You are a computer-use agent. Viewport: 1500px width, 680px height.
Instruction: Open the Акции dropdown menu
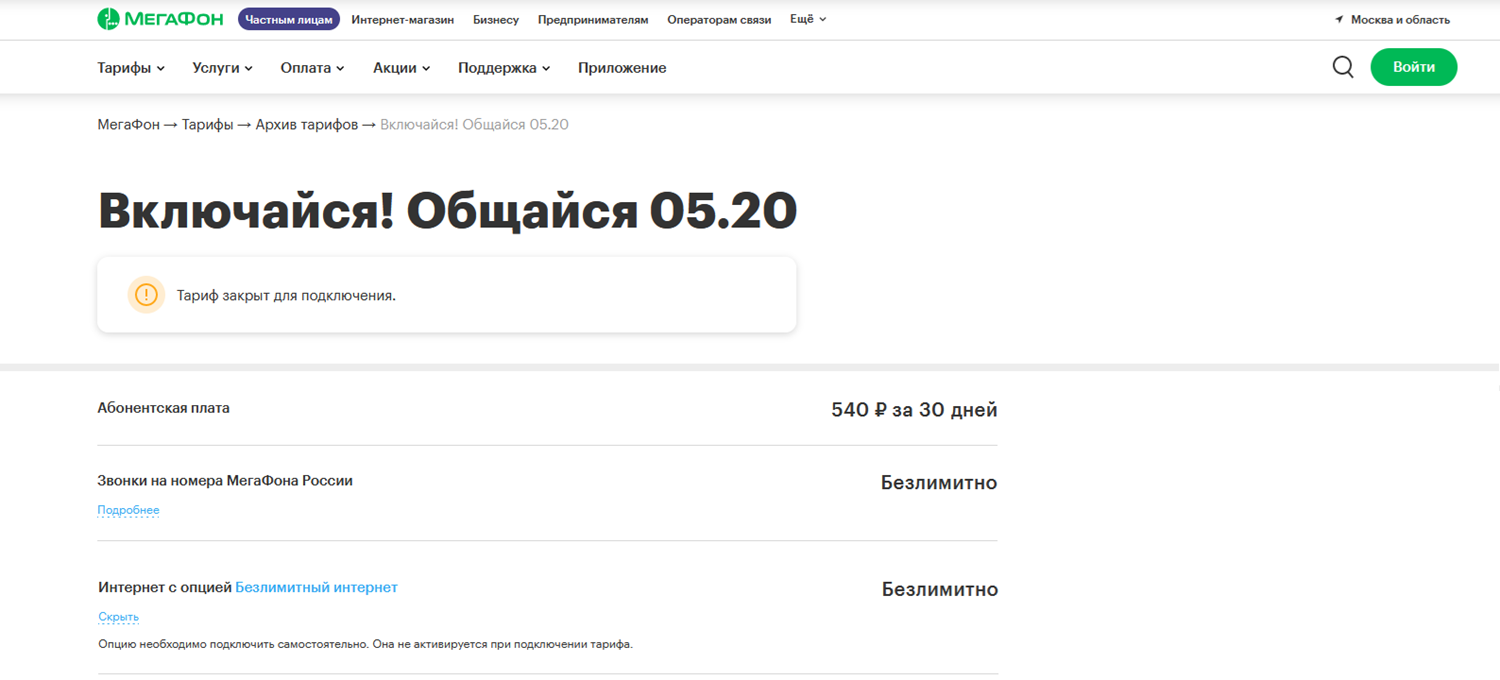point(401,68)
